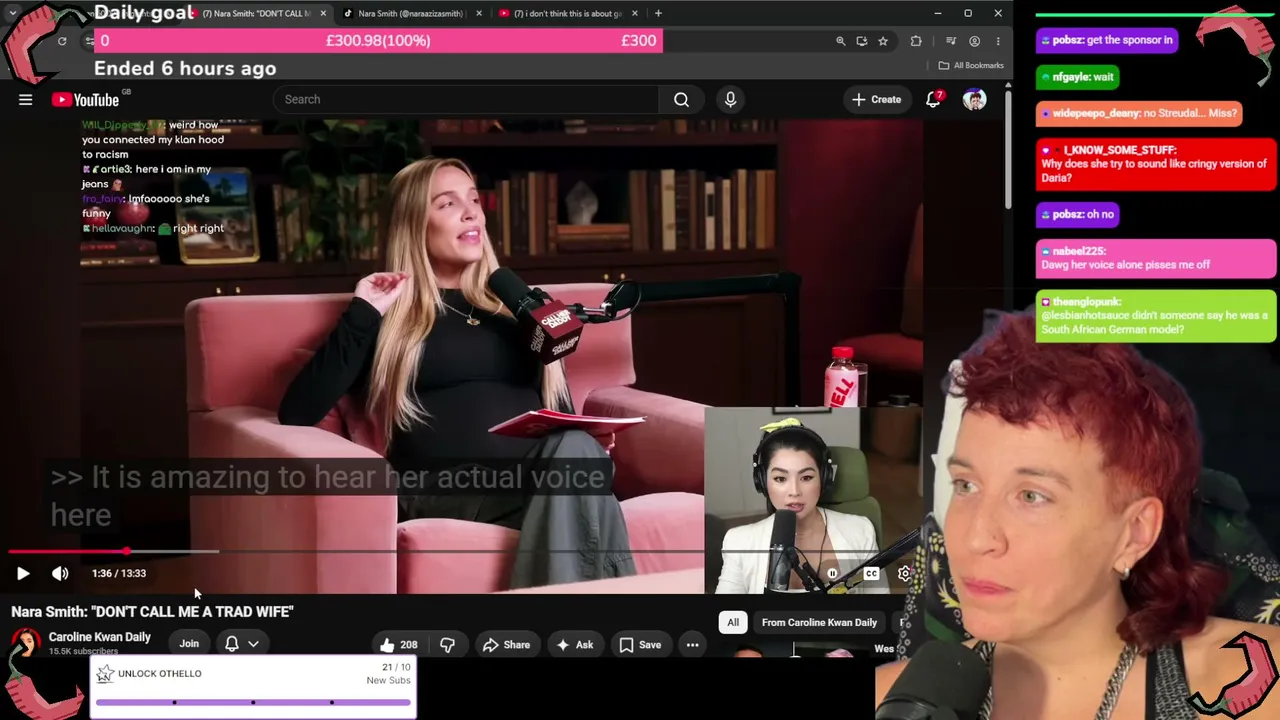Close the Nara Smith "DON'T CALL M" tab
Viewport: 1280px width, 720px height.
click(x=323, y=13)
